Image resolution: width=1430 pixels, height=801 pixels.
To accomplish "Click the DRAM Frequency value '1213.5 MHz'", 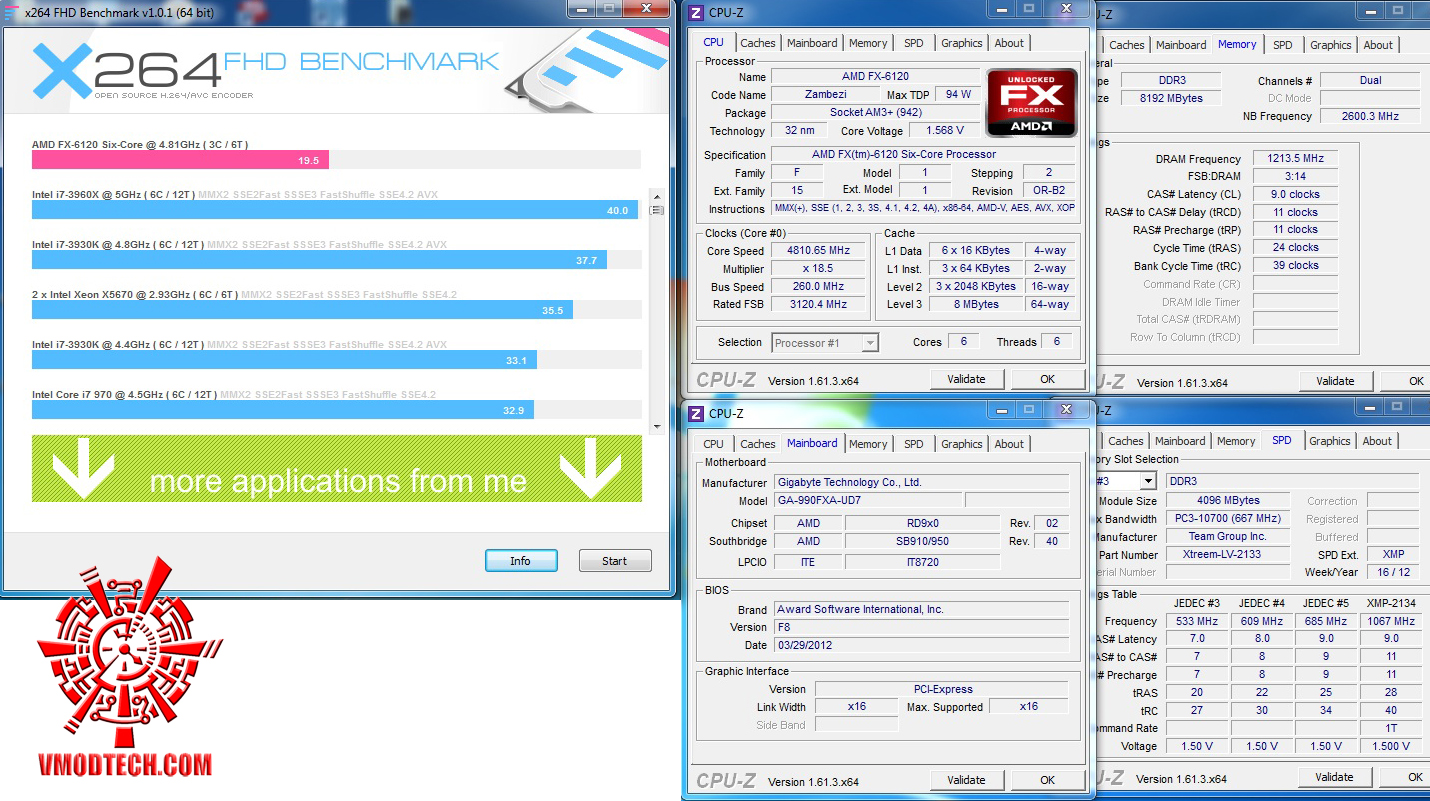I will pos(1296,159).
